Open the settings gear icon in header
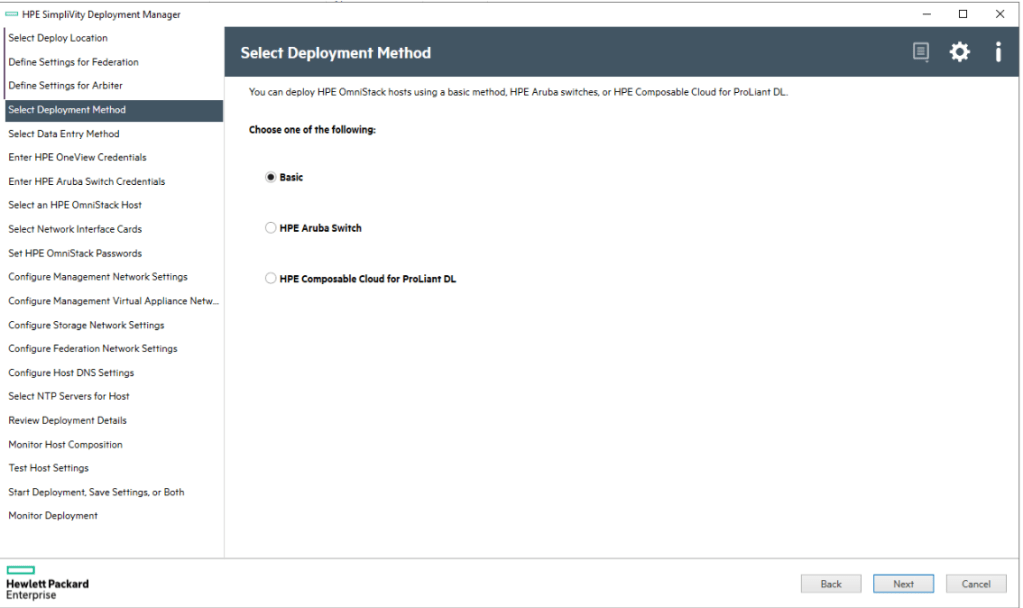 coord(959,53)
